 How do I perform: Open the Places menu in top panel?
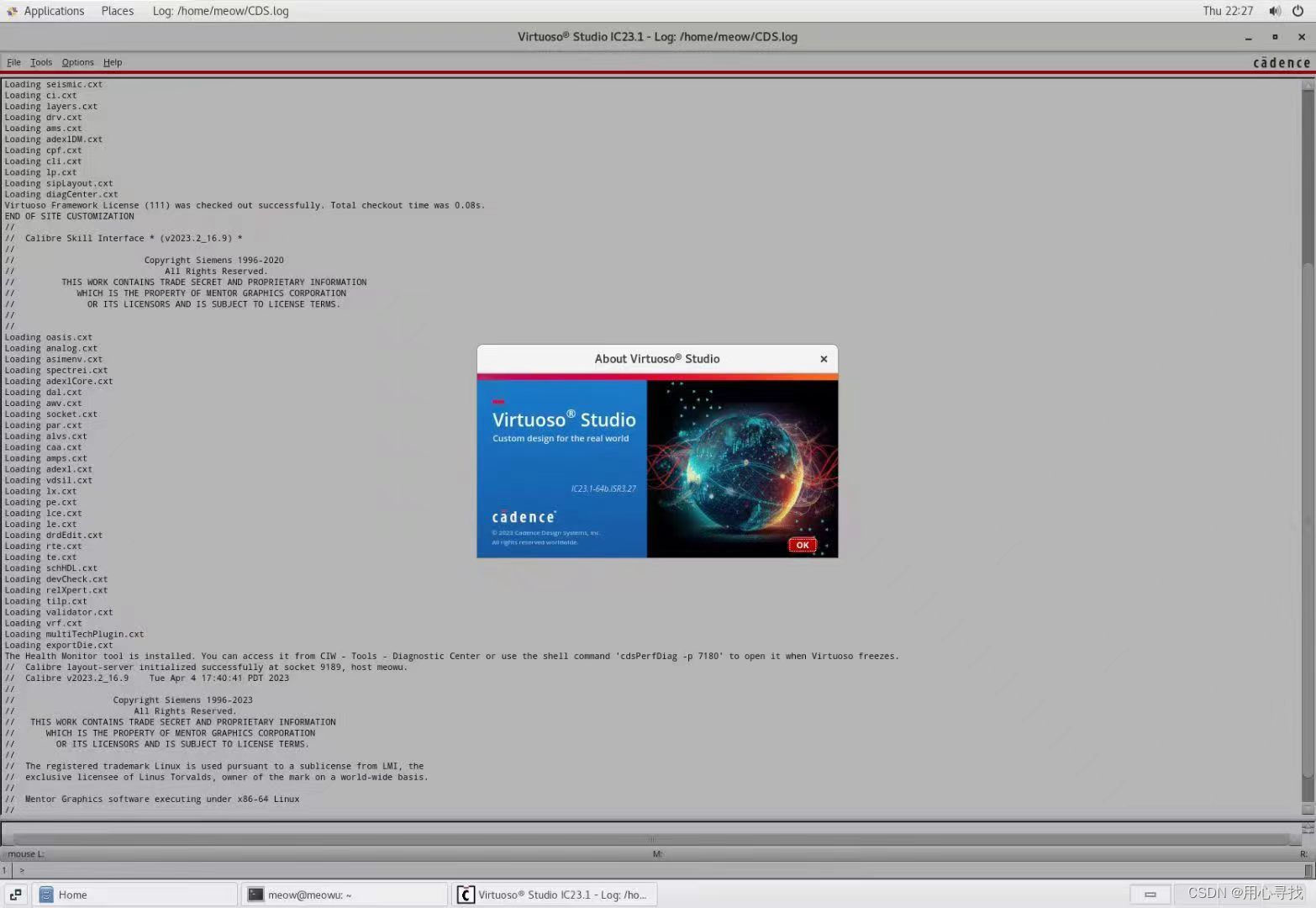(117, 11)
